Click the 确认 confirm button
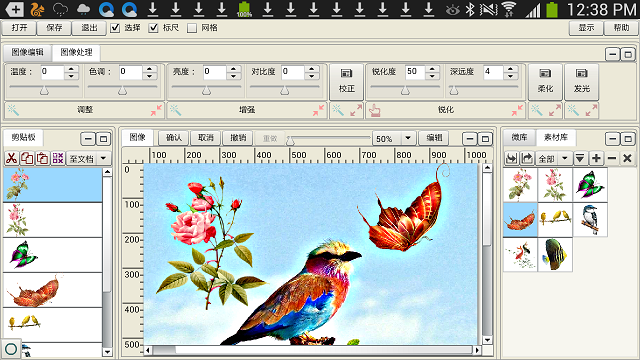The height and width of the screenshot is (360, 640). tap(174, 138)
